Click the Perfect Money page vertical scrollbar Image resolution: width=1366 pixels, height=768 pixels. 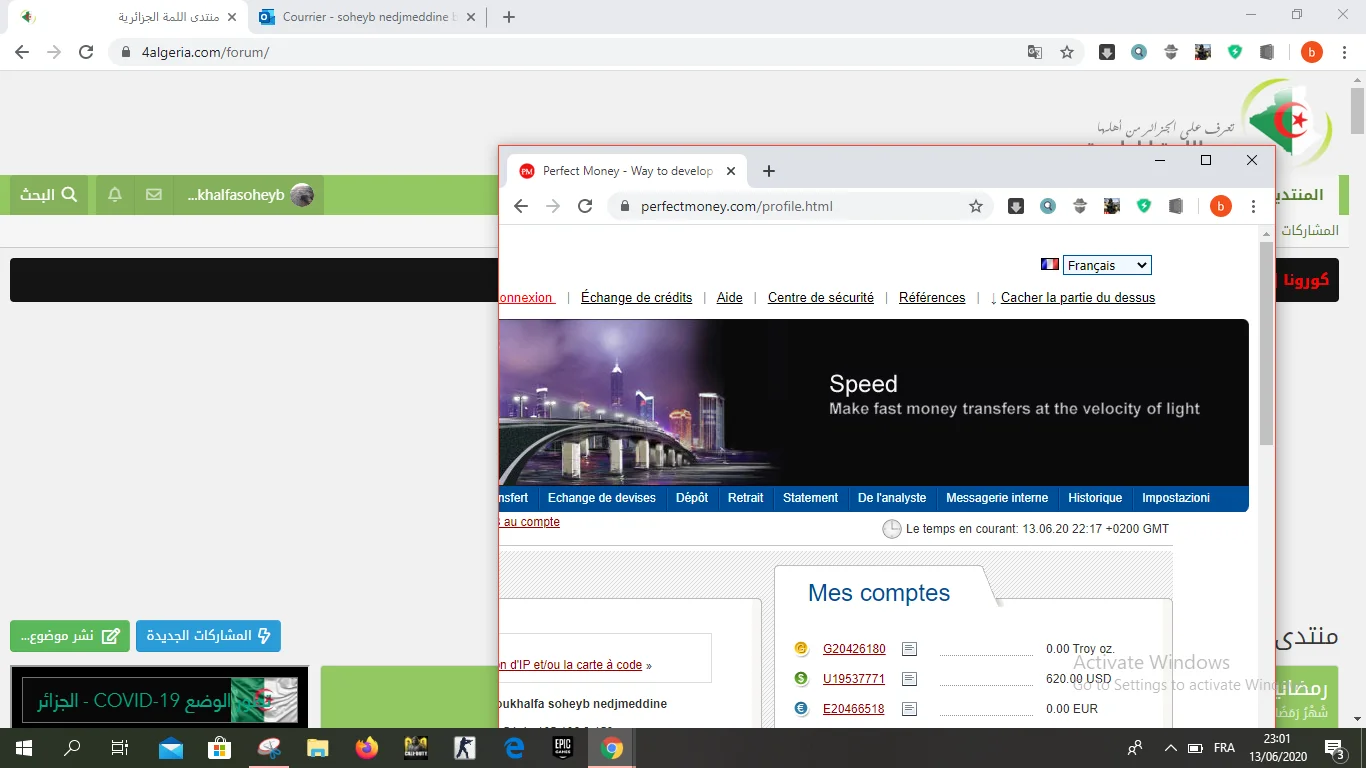1266,345
